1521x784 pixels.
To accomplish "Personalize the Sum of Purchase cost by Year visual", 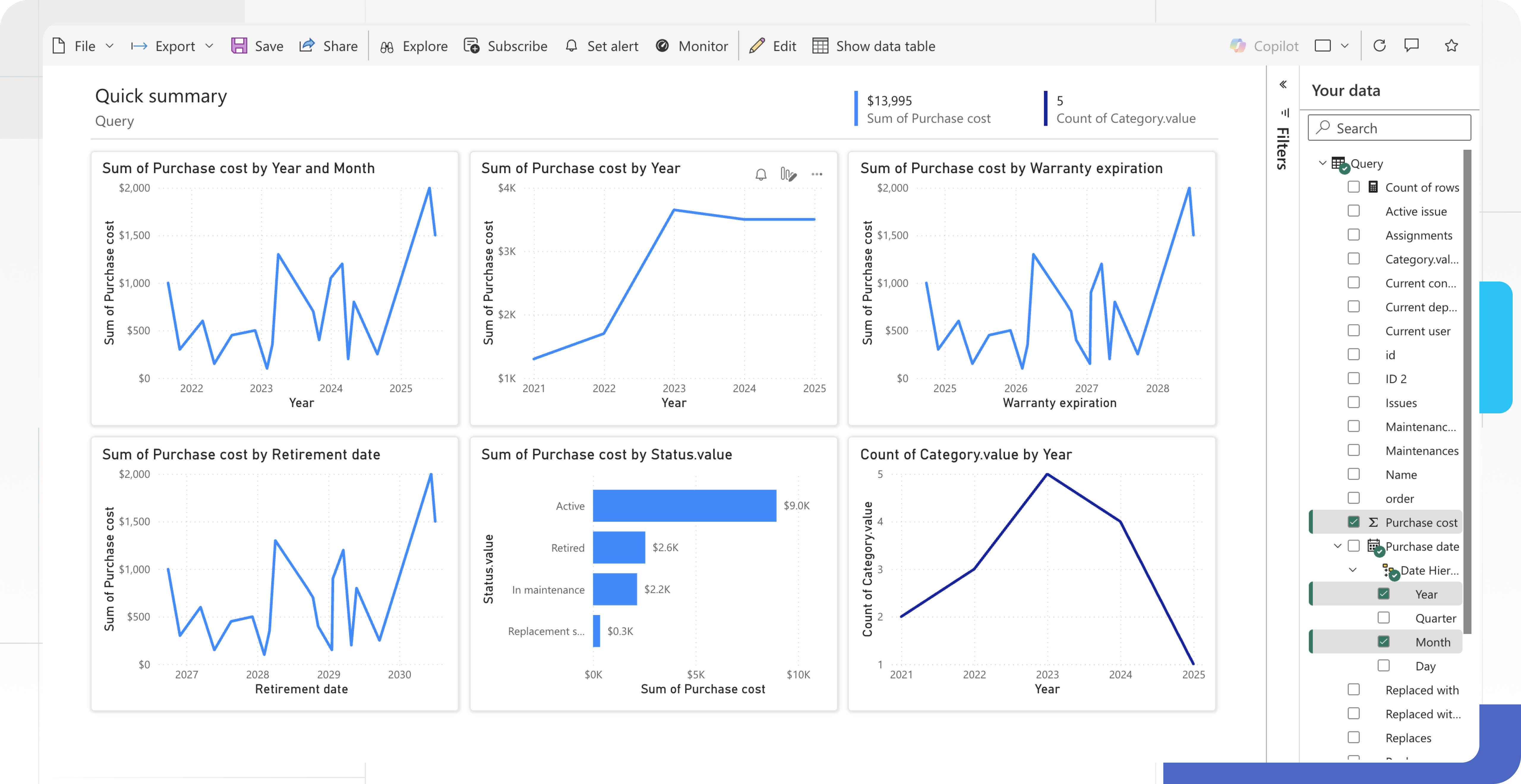I will coord(789,173).
